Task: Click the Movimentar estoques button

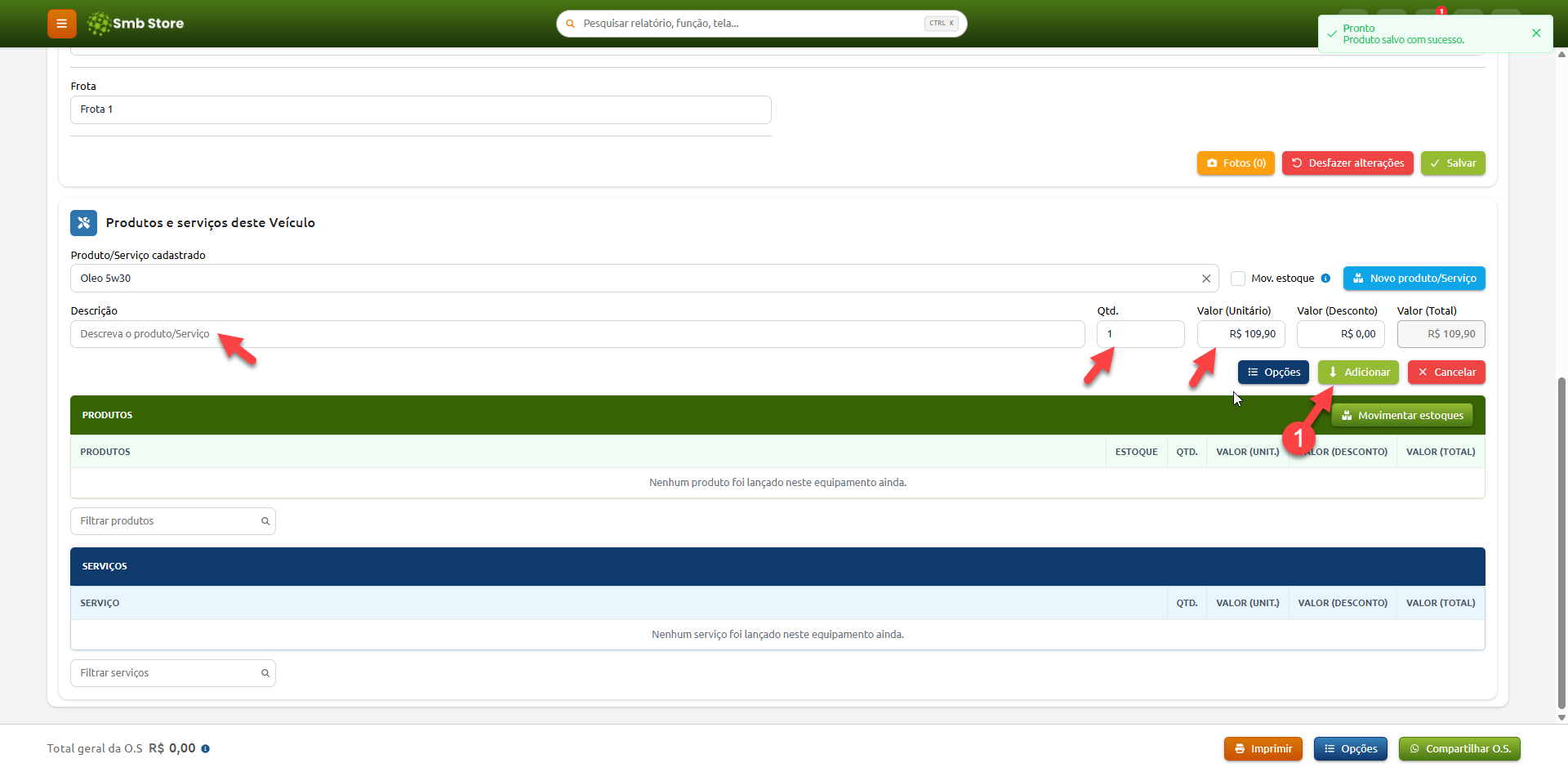Action: pyautogui.click(x=1402, y=415)
